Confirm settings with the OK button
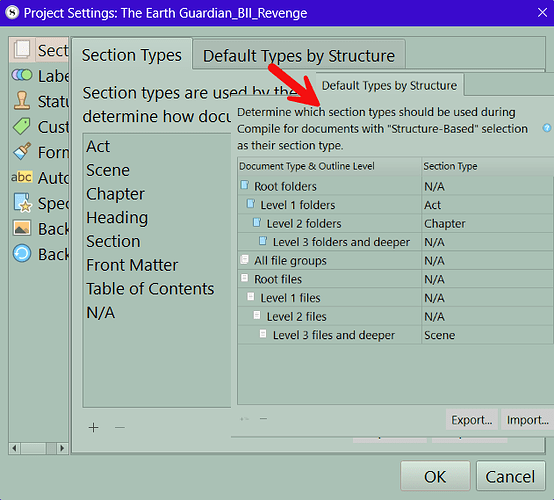The width and height of the screenshot is (554, 500). [435, 476]
